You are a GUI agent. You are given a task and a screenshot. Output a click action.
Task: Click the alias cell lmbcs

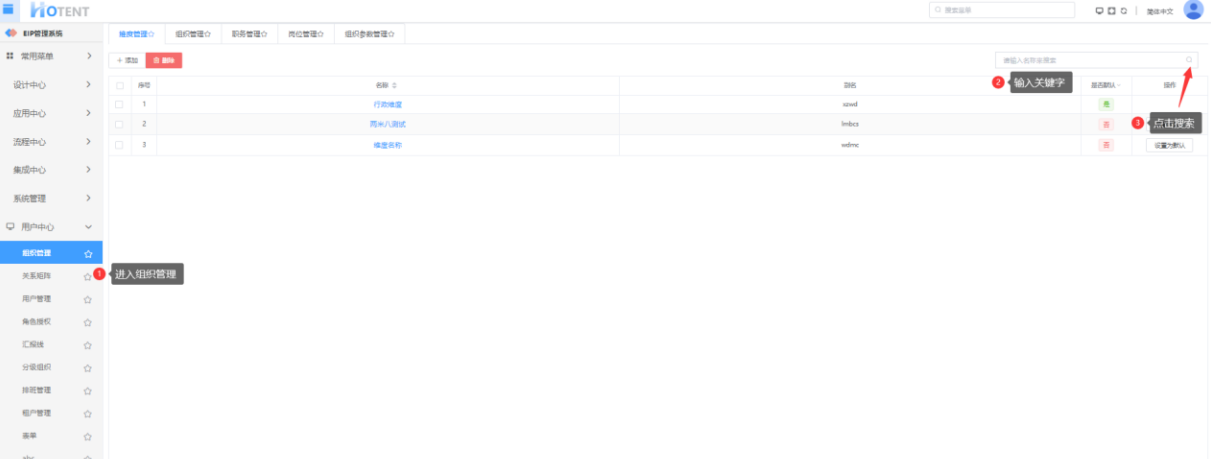[x=850, y=124]
